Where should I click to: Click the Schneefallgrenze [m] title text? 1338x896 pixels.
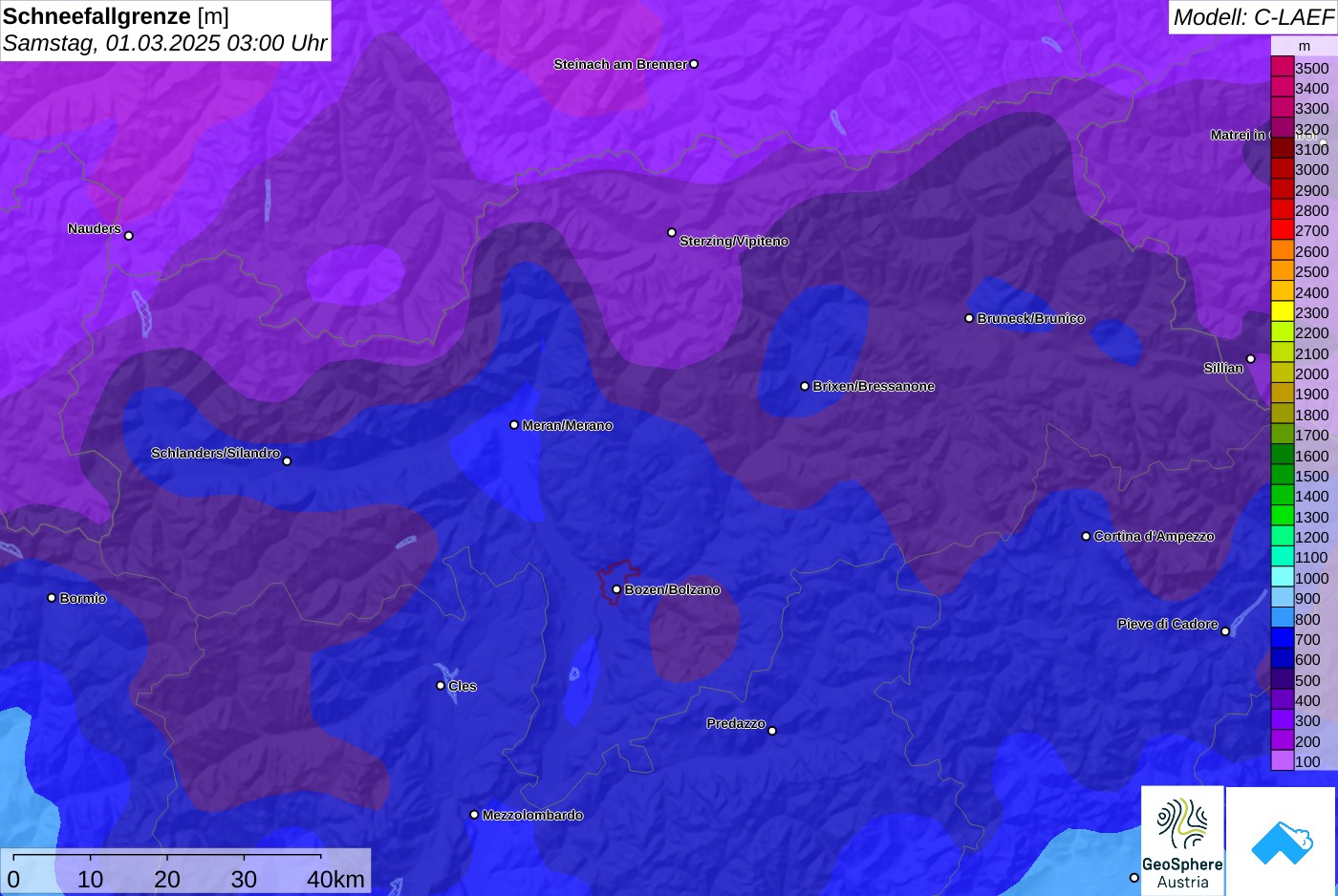[116, 16]
